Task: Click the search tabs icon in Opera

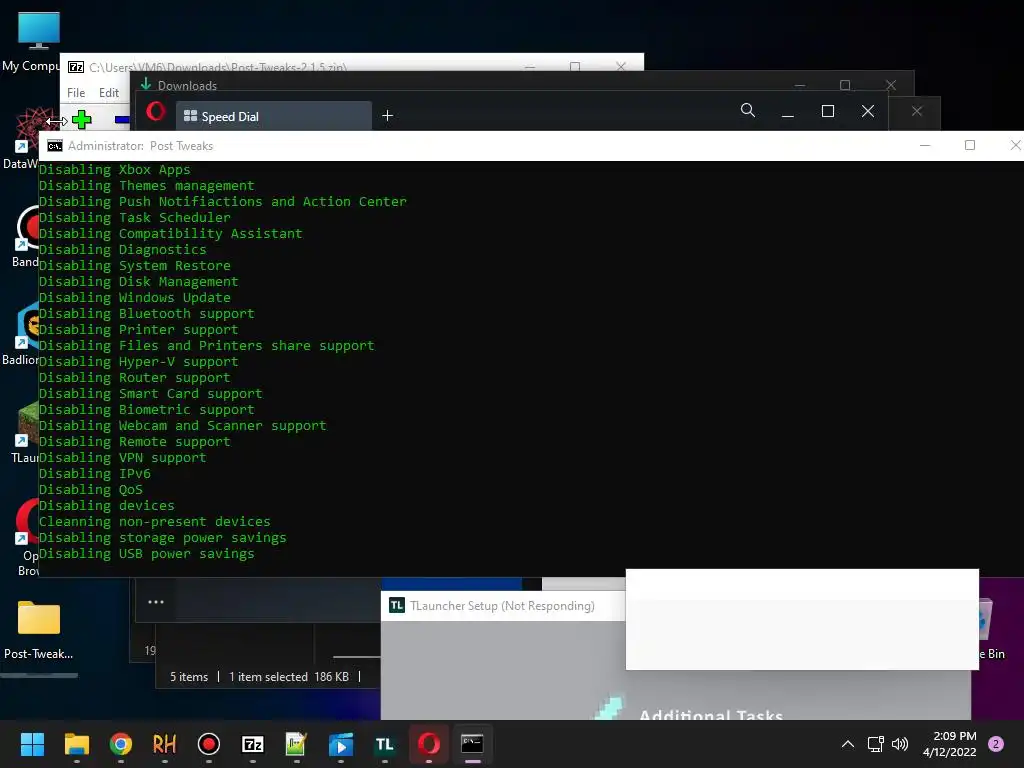Action: 748,110
